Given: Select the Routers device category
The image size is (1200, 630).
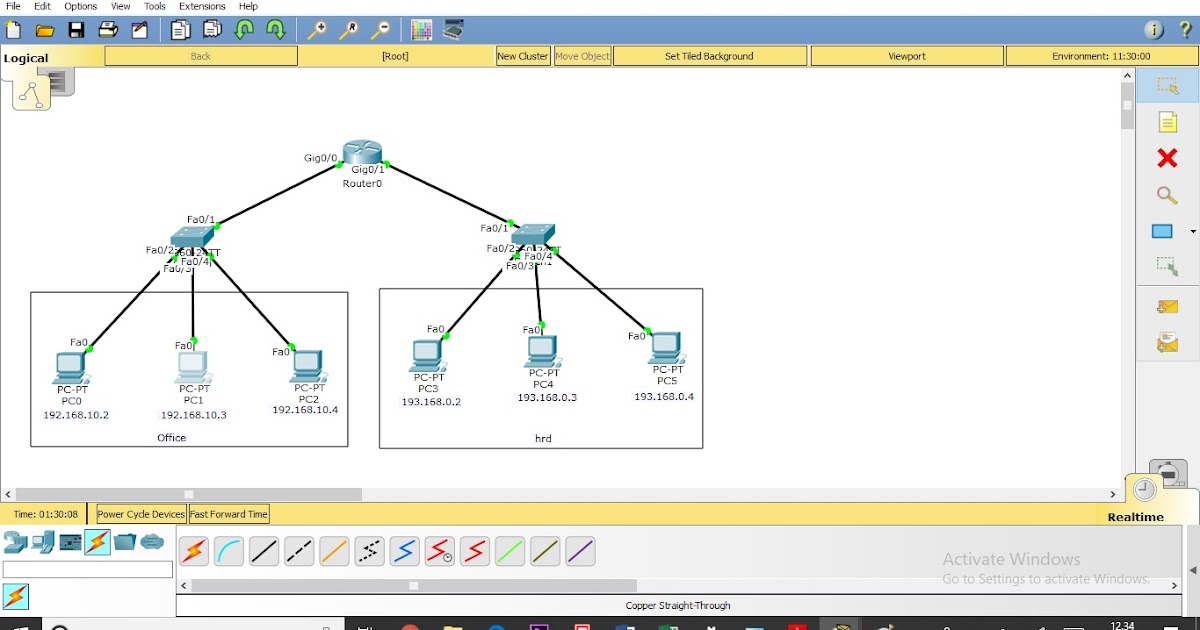Looking at the screenshot, I should (17, 541).
